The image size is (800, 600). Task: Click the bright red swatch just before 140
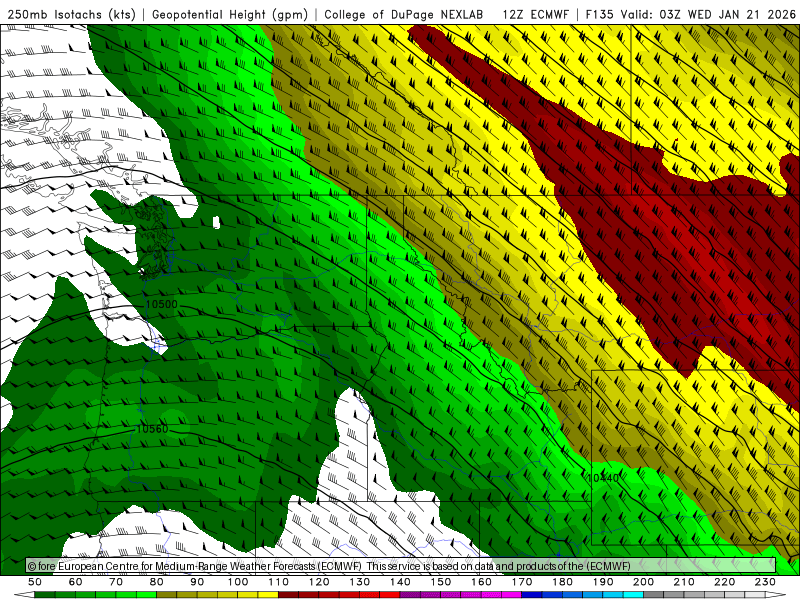click(390, 593)
